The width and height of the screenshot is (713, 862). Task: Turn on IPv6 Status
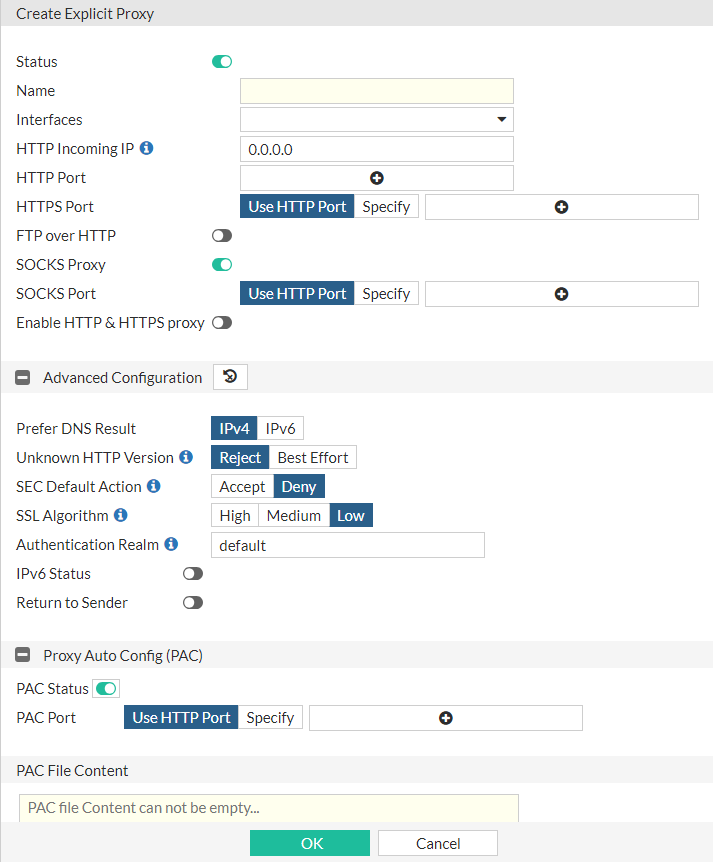pos(192,573)
